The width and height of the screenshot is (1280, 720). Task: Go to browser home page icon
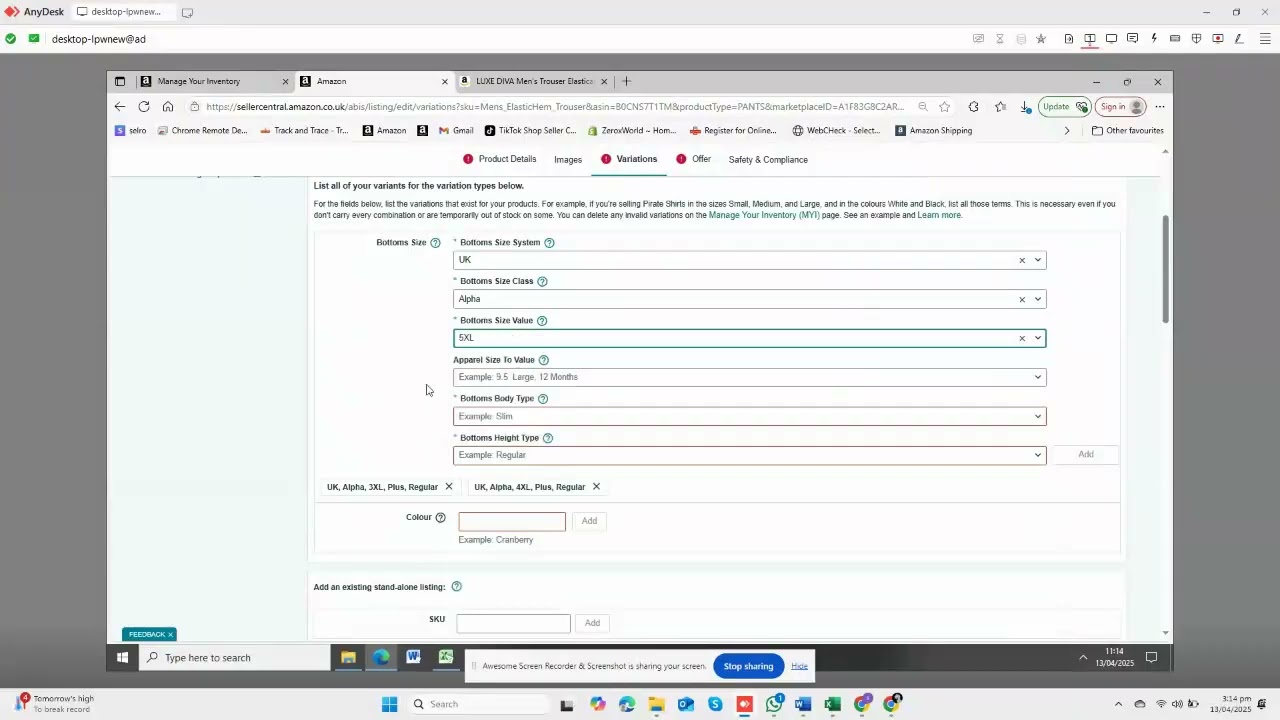[168, 107]
